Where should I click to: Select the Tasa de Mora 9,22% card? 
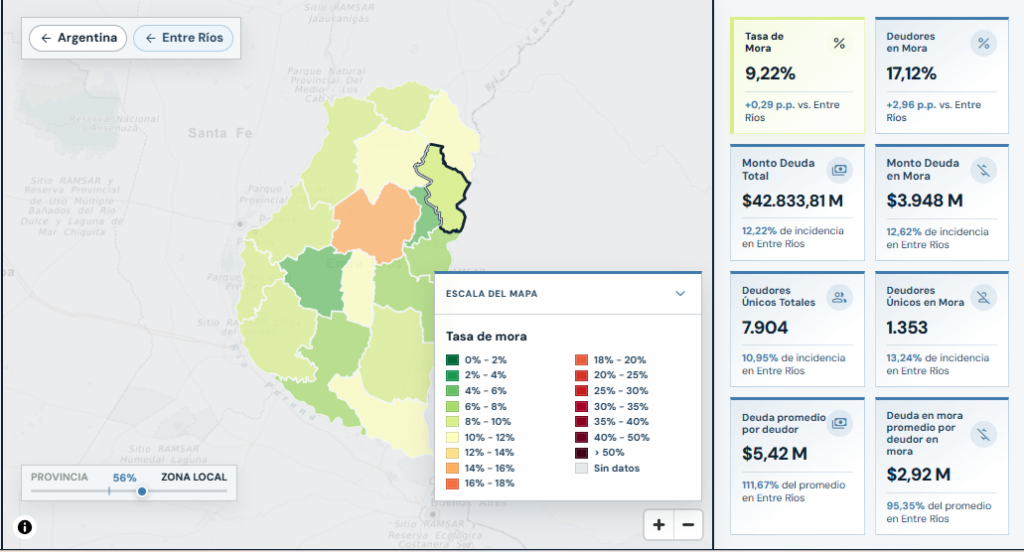tap(797, 76)
